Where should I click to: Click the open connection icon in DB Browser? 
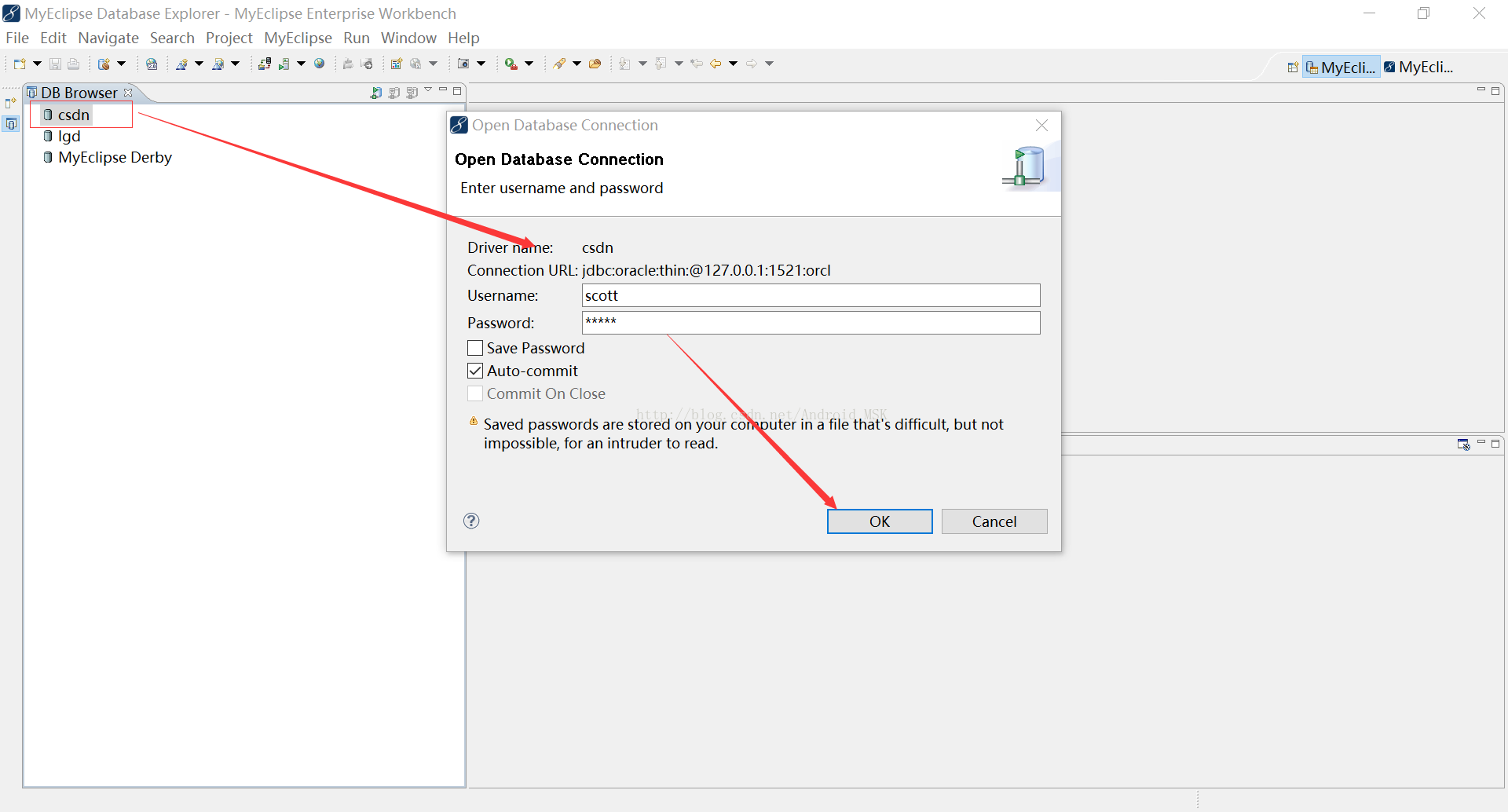(376, 93)
